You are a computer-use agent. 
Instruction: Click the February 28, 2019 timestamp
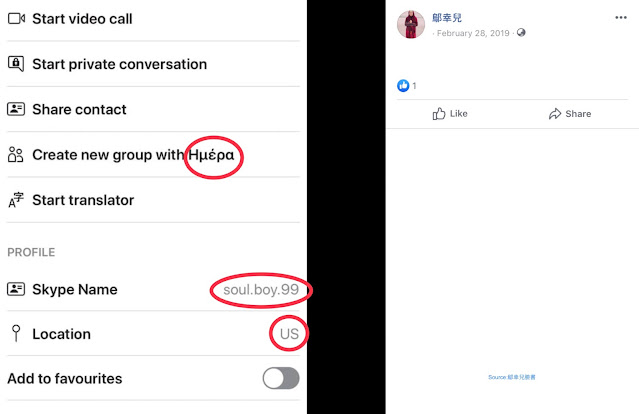[473, 33]
